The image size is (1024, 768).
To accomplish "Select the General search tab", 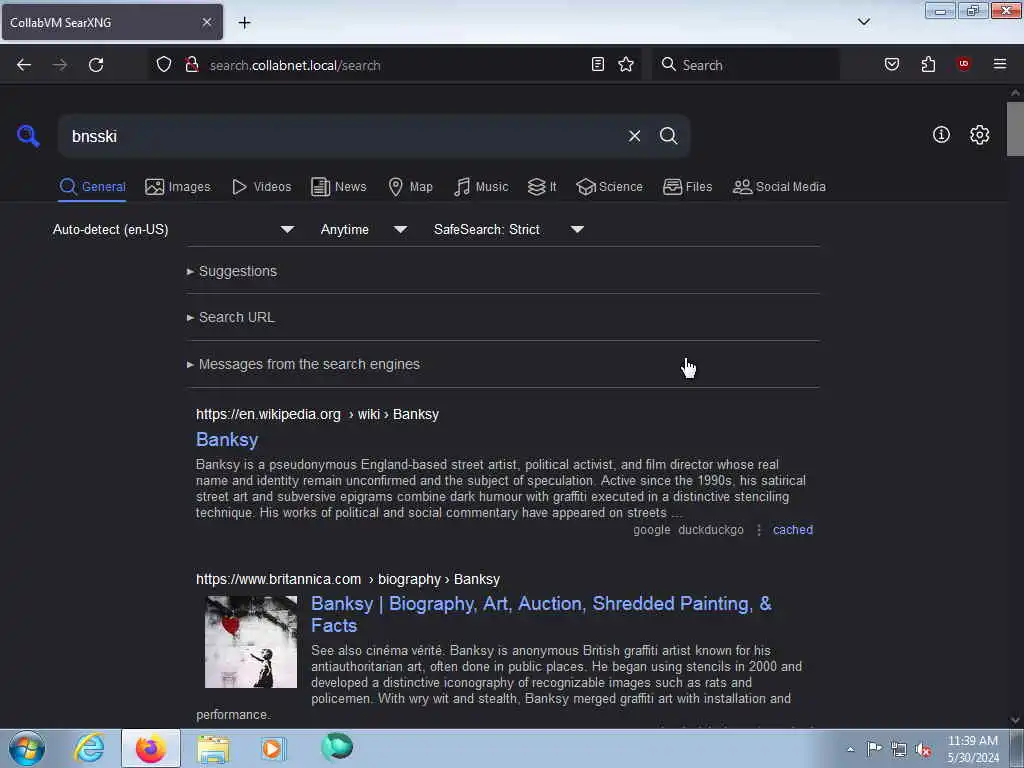I will pyautogui.click(x=92, y=187).
